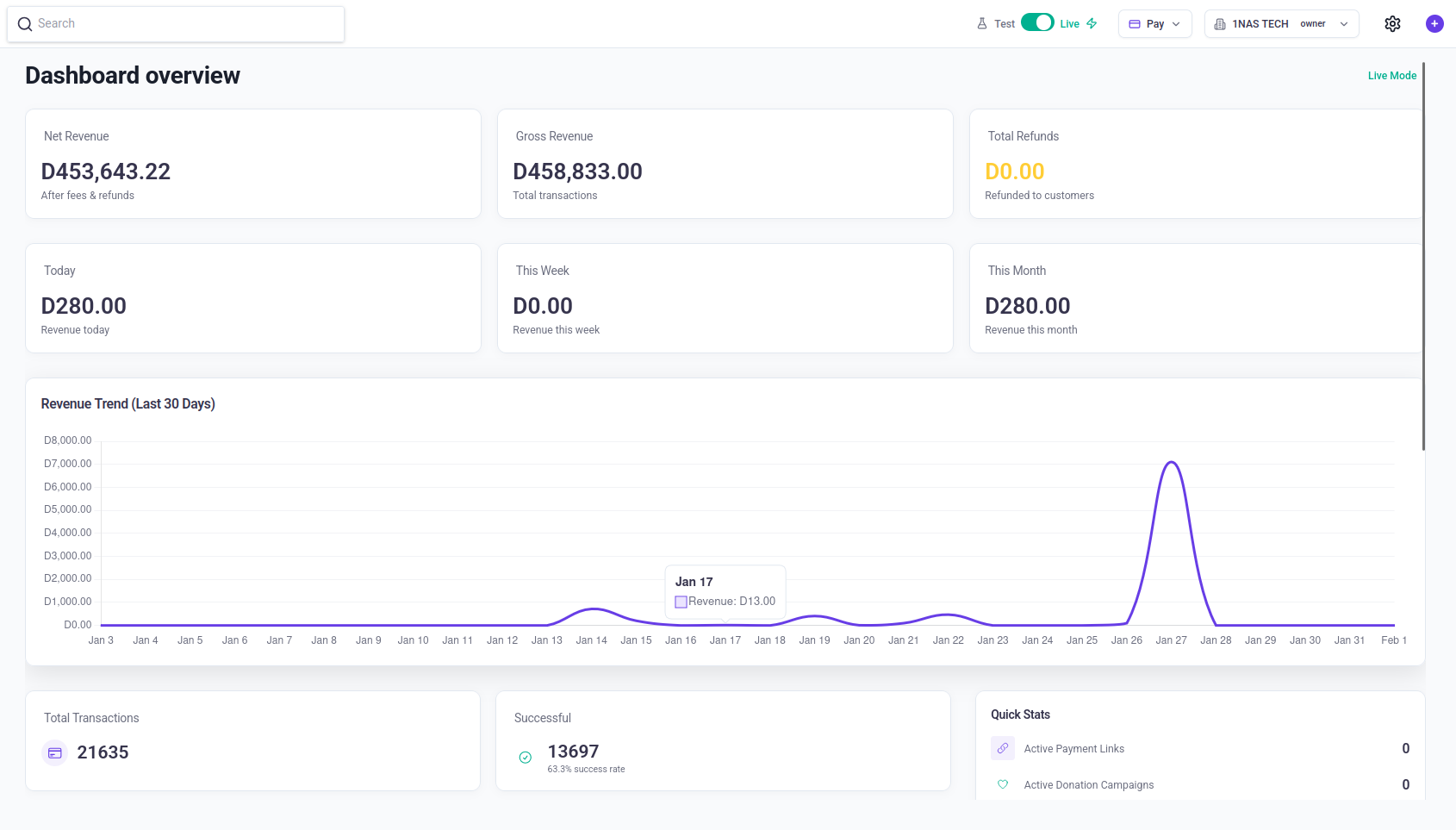
Task: Click the search input field
Action: tap(172, 23)
